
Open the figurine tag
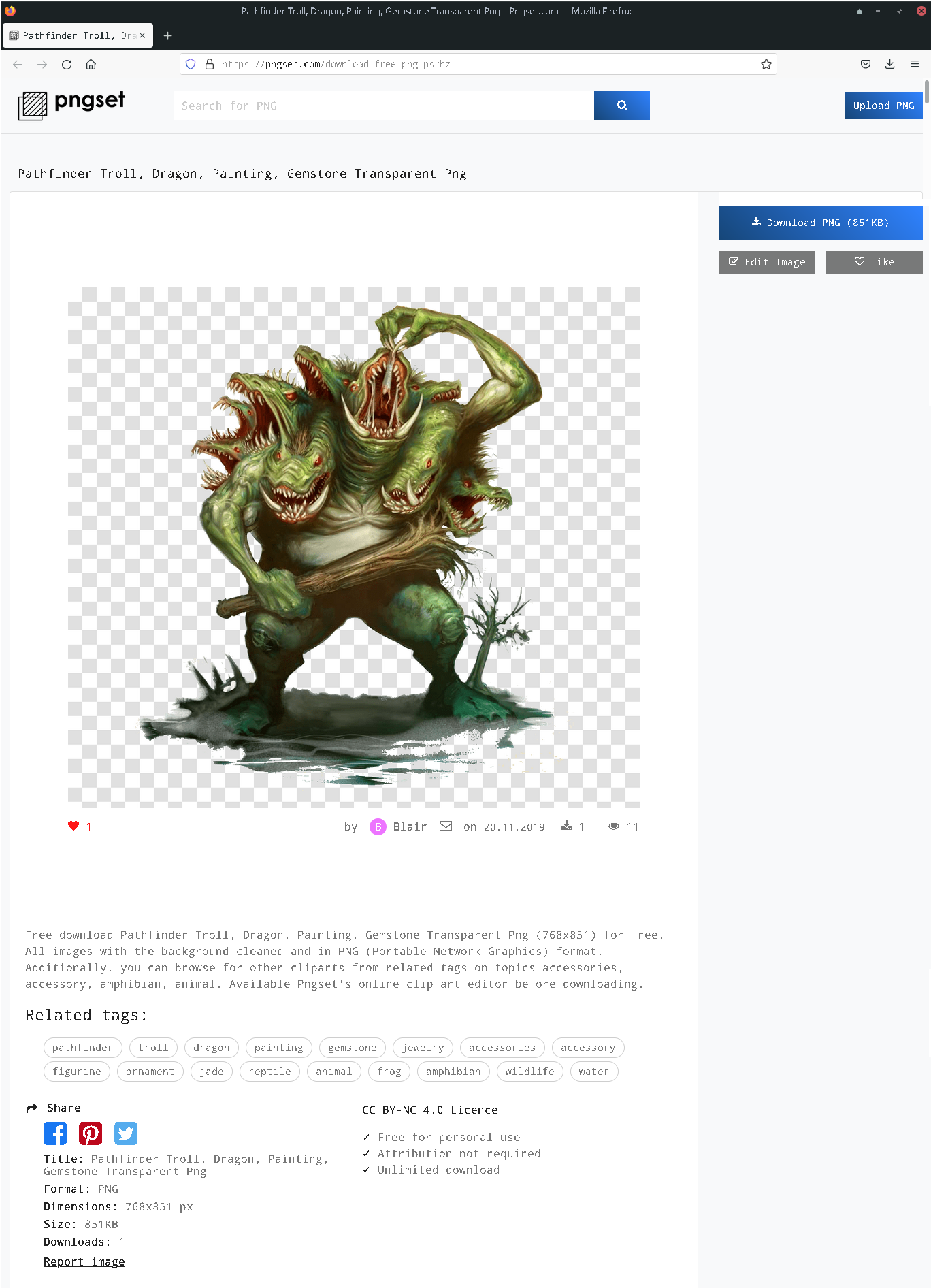77,1072
